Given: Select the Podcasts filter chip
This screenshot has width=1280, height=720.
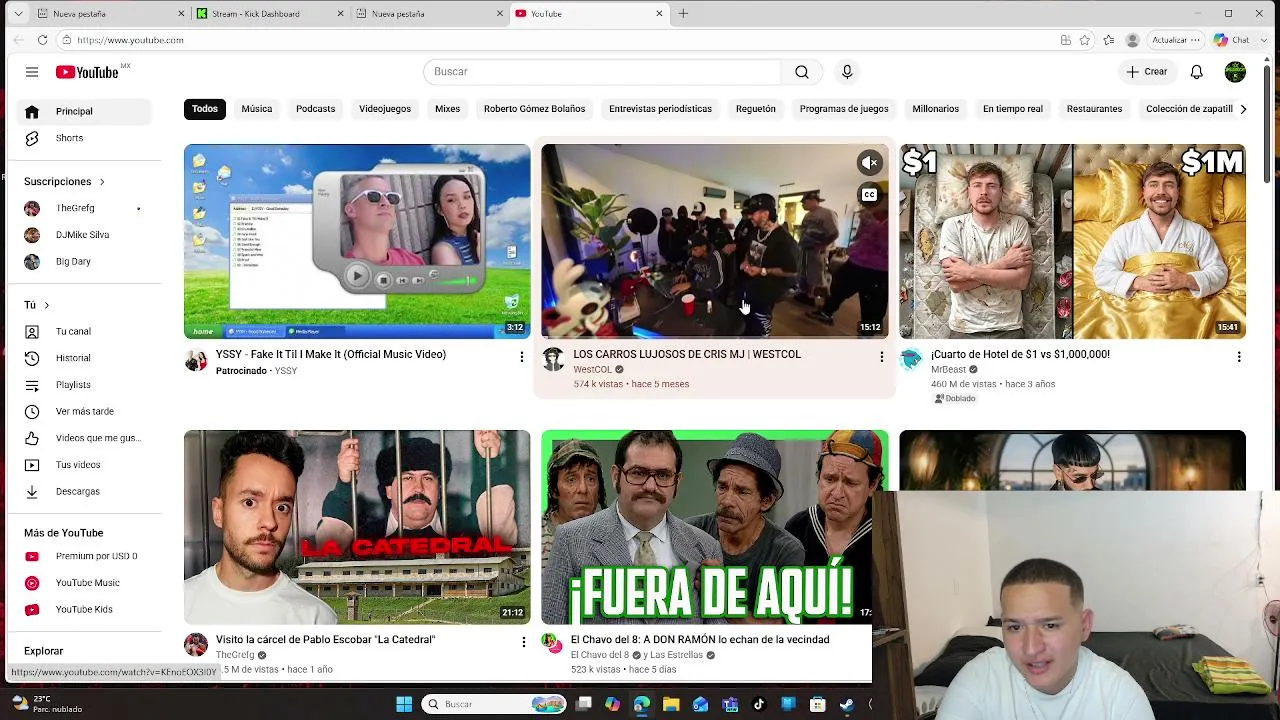Looking at the screenshot, I should click(x=316, y=109).
